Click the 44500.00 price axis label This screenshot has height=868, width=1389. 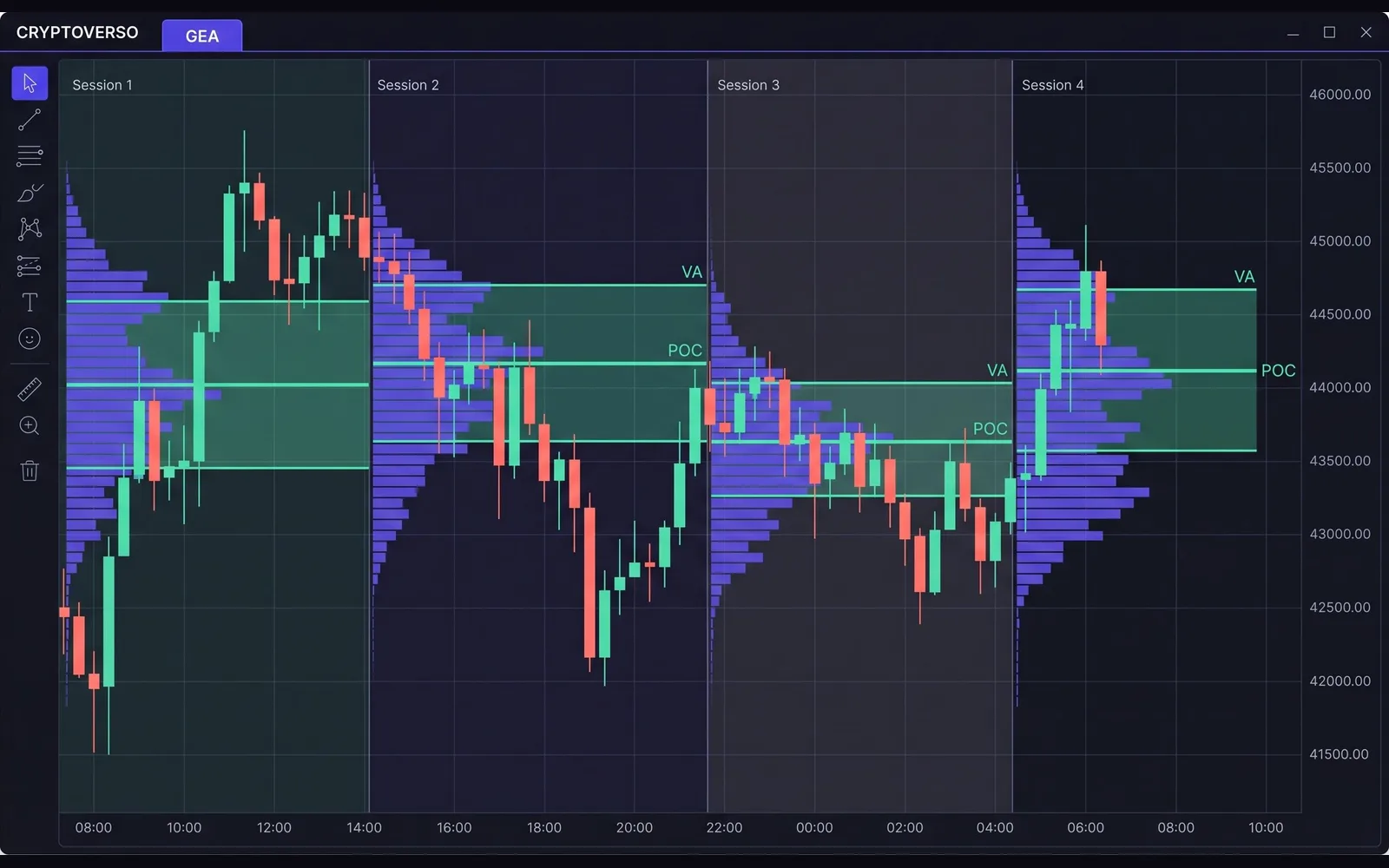click(x=1340, y=314)
